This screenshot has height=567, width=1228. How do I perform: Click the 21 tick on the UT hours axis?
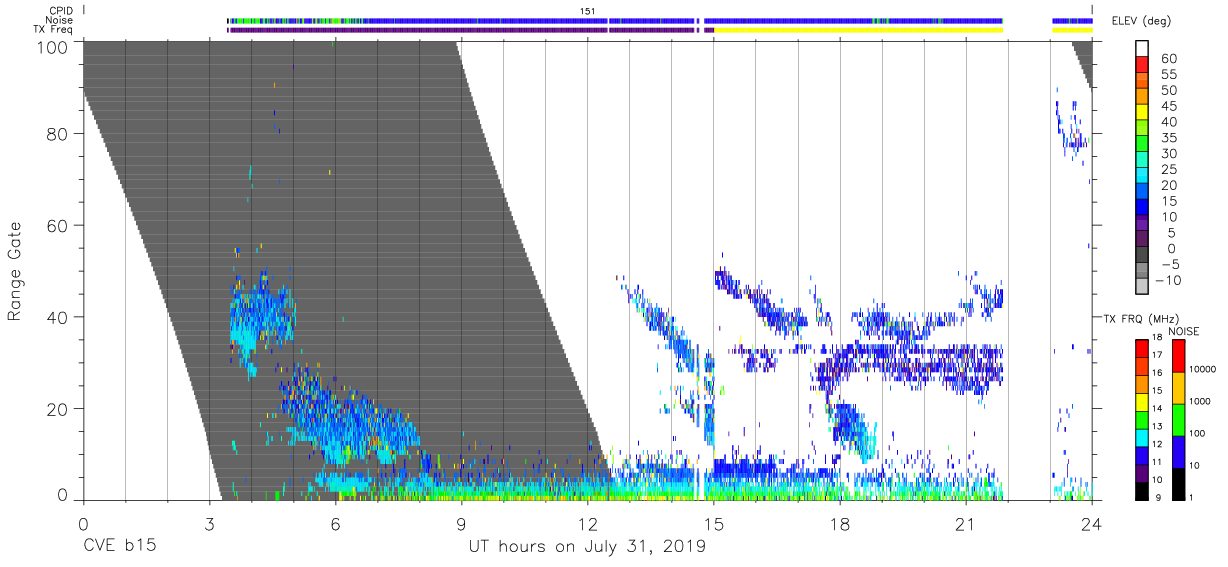coord(966,524)
